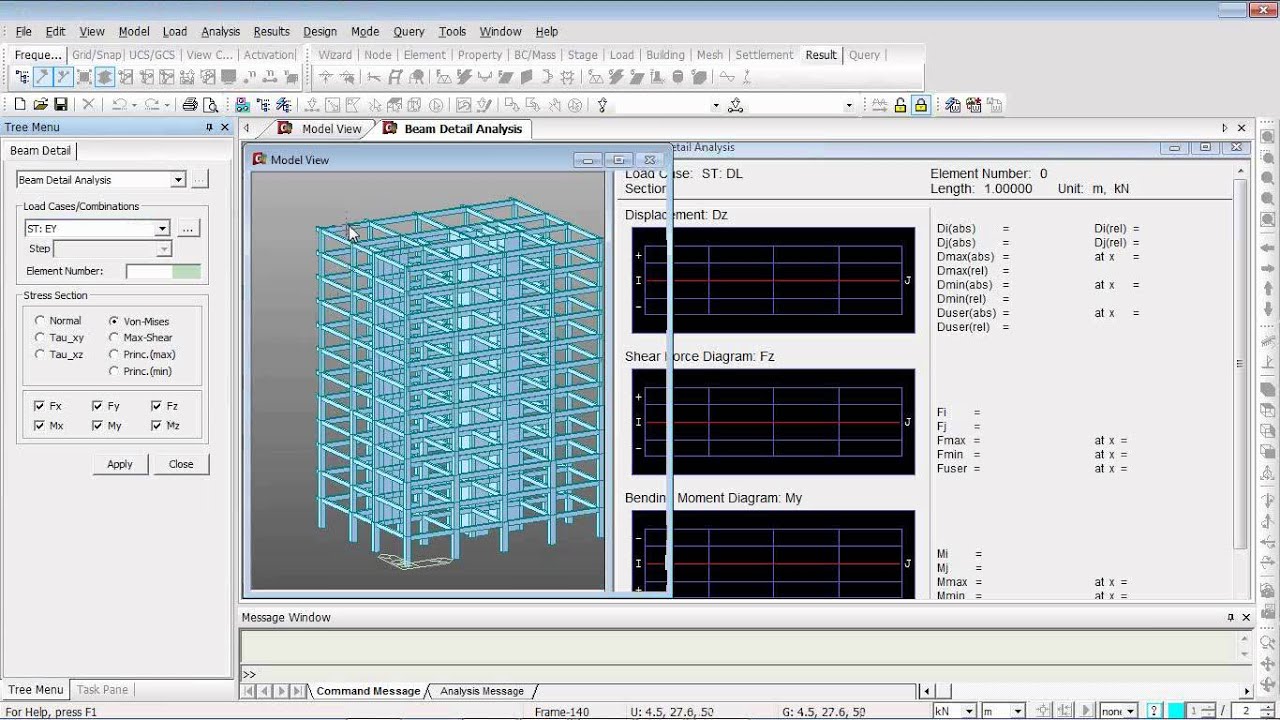Screen dimensions: 1280x720
Task: Select the Tau_xy radio button
Action: pos(40,338)
